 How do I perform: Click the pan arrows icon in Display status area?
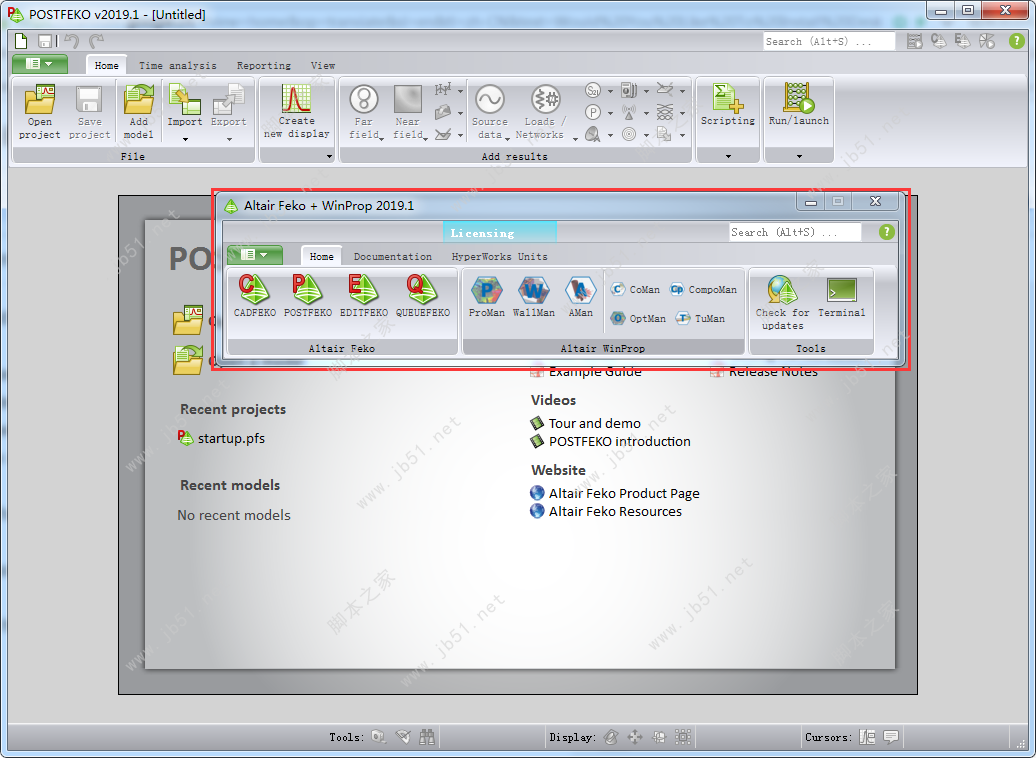pos(635,736)
